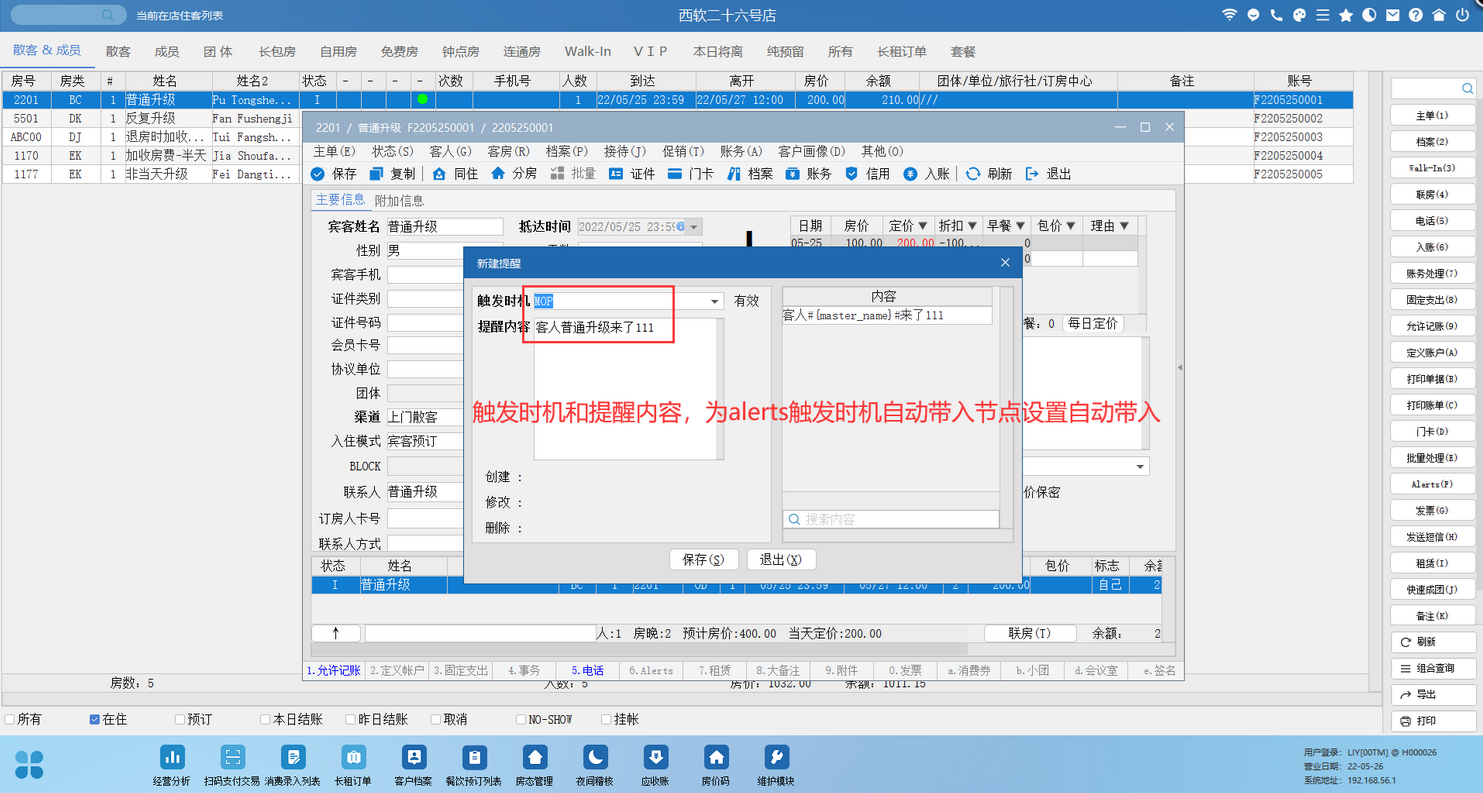The height and width of the screenshot is (793, 1483).
Task: Click the Wi-Fi status icon in title bar
Action: point(1229,15)
